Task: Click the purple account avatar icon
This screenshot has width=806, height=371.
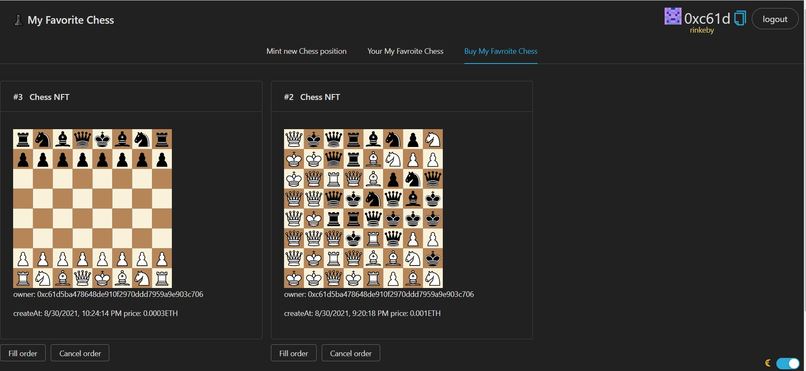Action: (x=673, y=16)
